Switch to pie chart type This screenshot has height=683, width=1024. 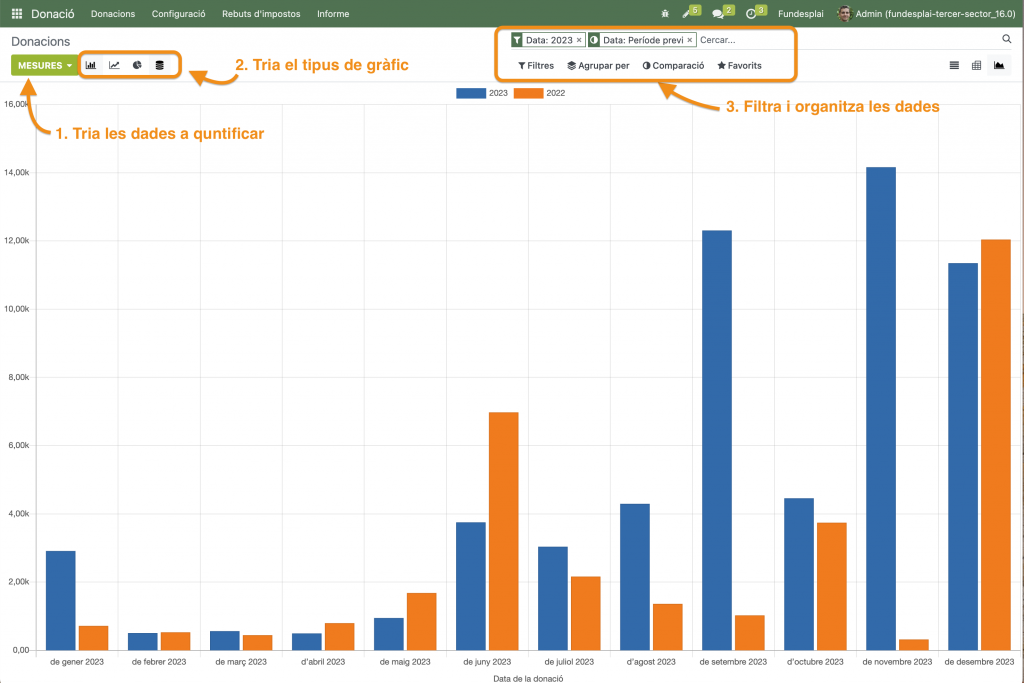[x=137, y=65]
